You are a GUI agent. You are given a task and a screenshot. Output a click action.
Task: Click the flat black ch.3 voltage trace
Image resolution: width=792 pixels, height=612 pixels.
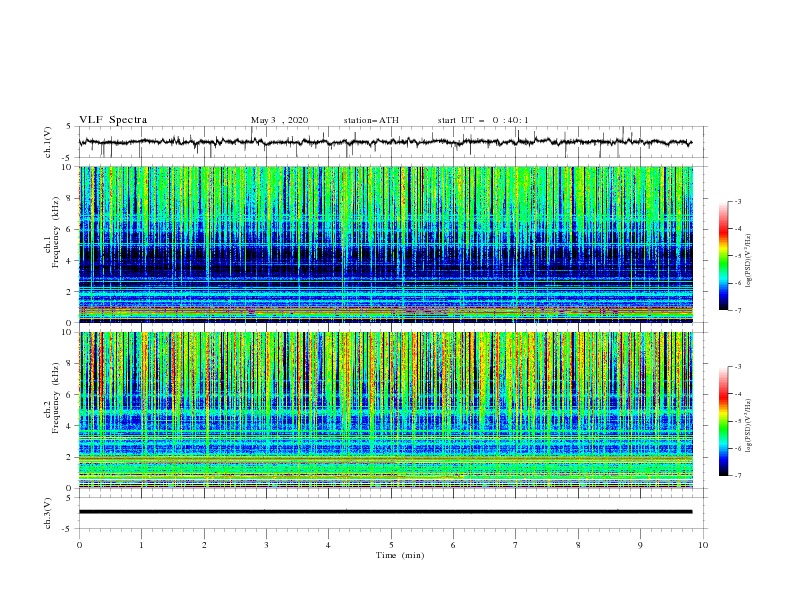pos(385,512)
